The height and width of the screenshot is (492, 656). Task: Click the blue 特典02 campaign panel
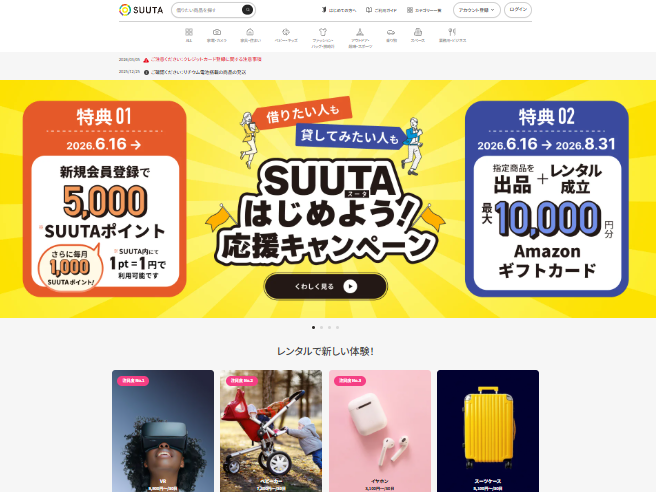point(547,199)
